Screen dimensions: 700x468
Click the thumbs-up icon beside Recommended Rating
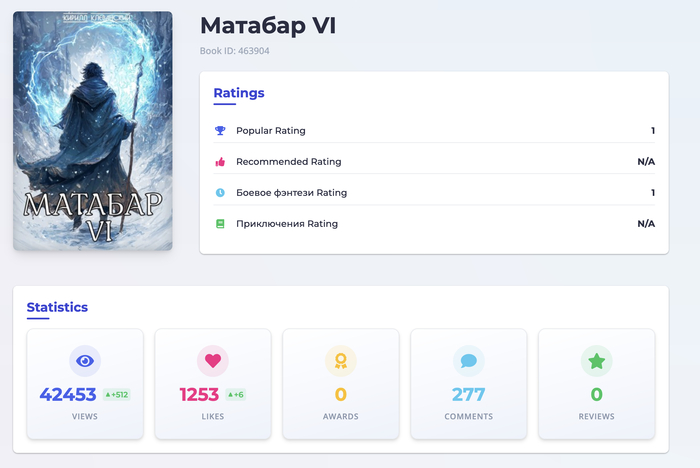coord(220,162)
